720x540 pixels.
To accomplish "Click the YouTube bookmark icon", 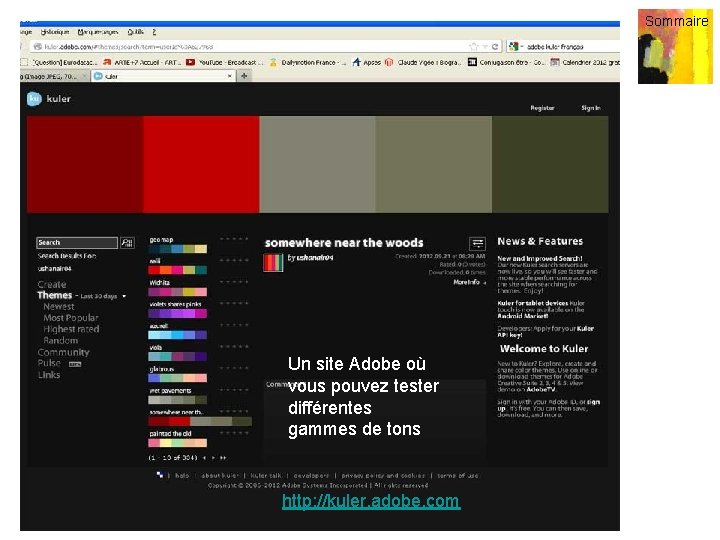I will tap(191, 62).
